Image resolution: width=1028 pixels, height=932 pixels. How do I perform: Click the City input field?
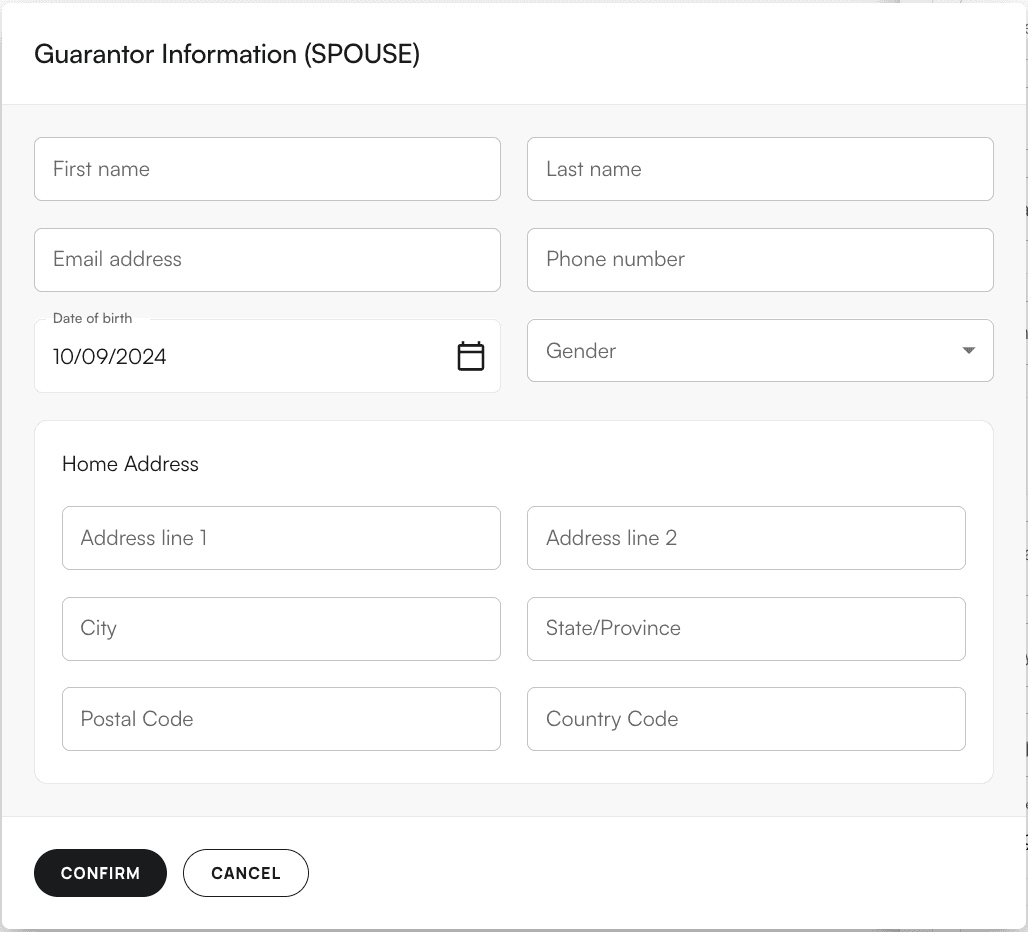pos(281,628)
